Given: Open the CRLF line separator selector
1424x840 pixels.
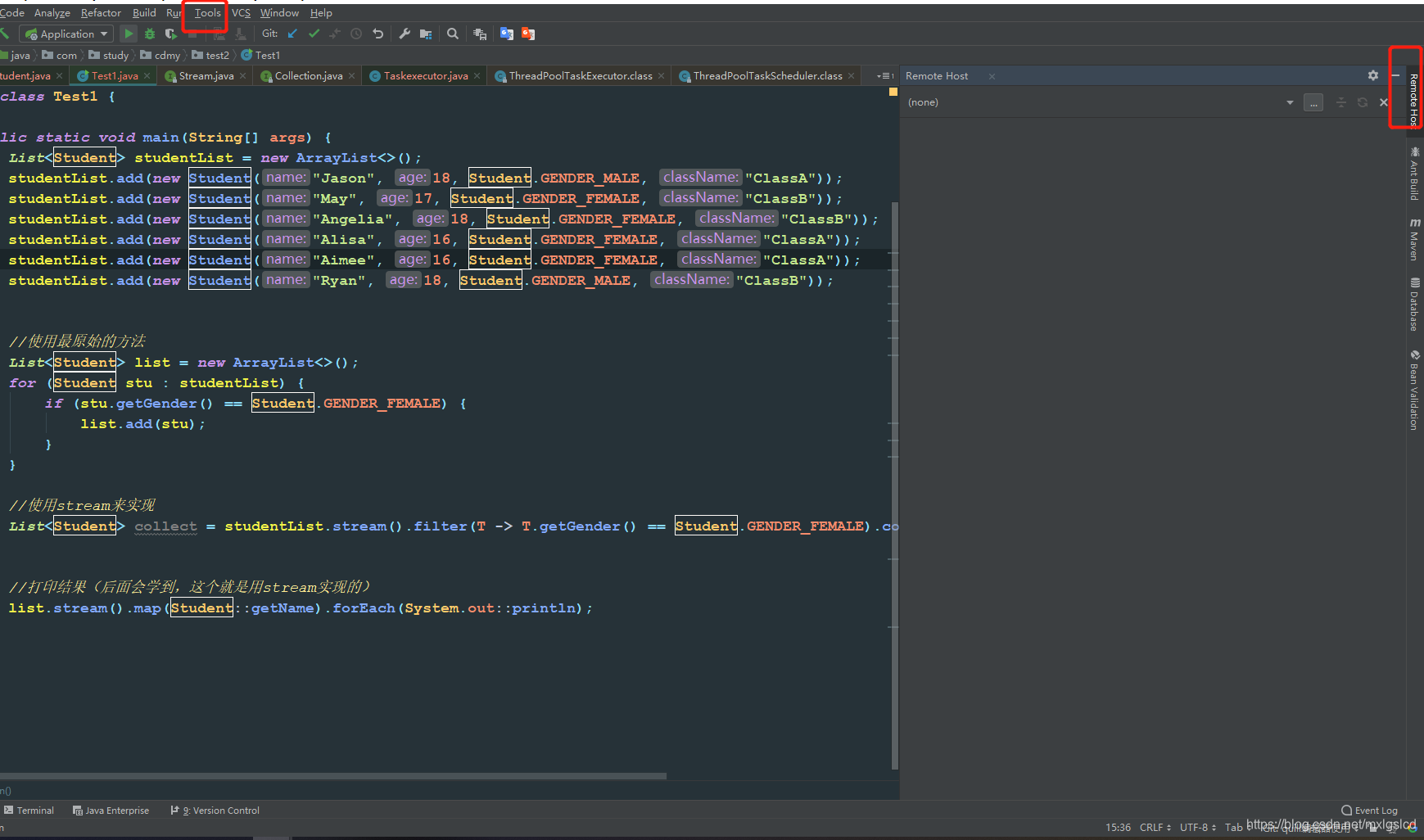Looking at the screenshot, I should [x=1155, y=827].
